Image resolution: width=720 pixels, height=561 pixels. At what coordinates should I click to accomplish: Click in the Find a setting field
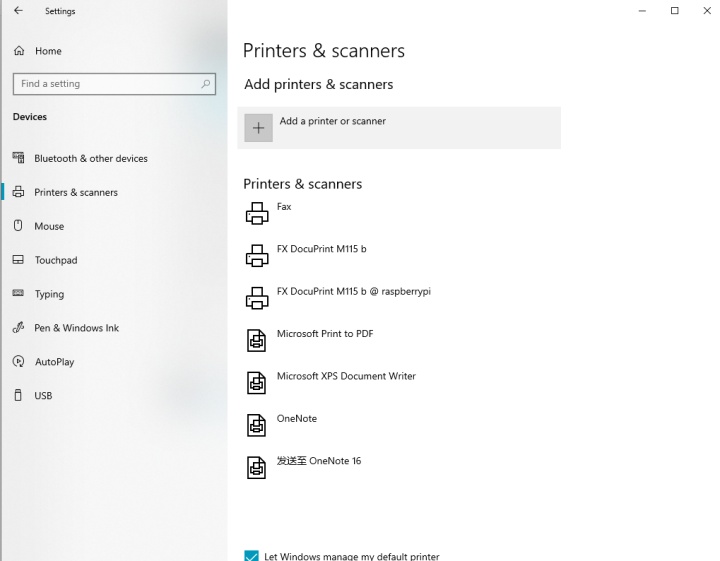pyautogui.click(x=114, y=84)
